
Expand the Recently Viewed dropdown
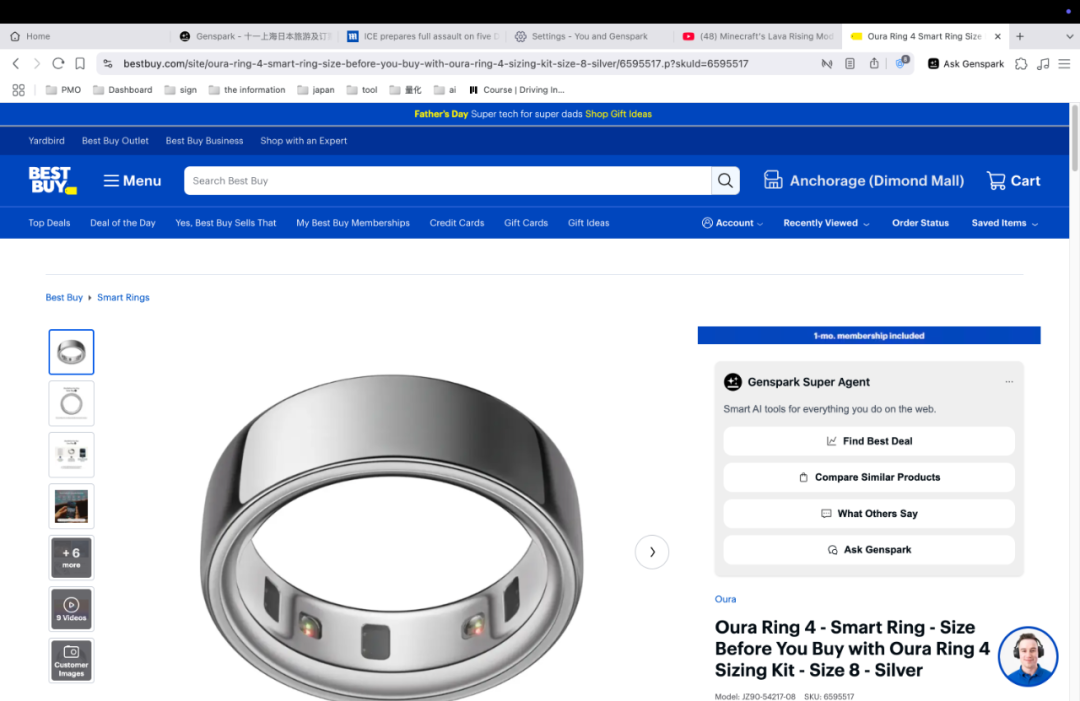825,223
